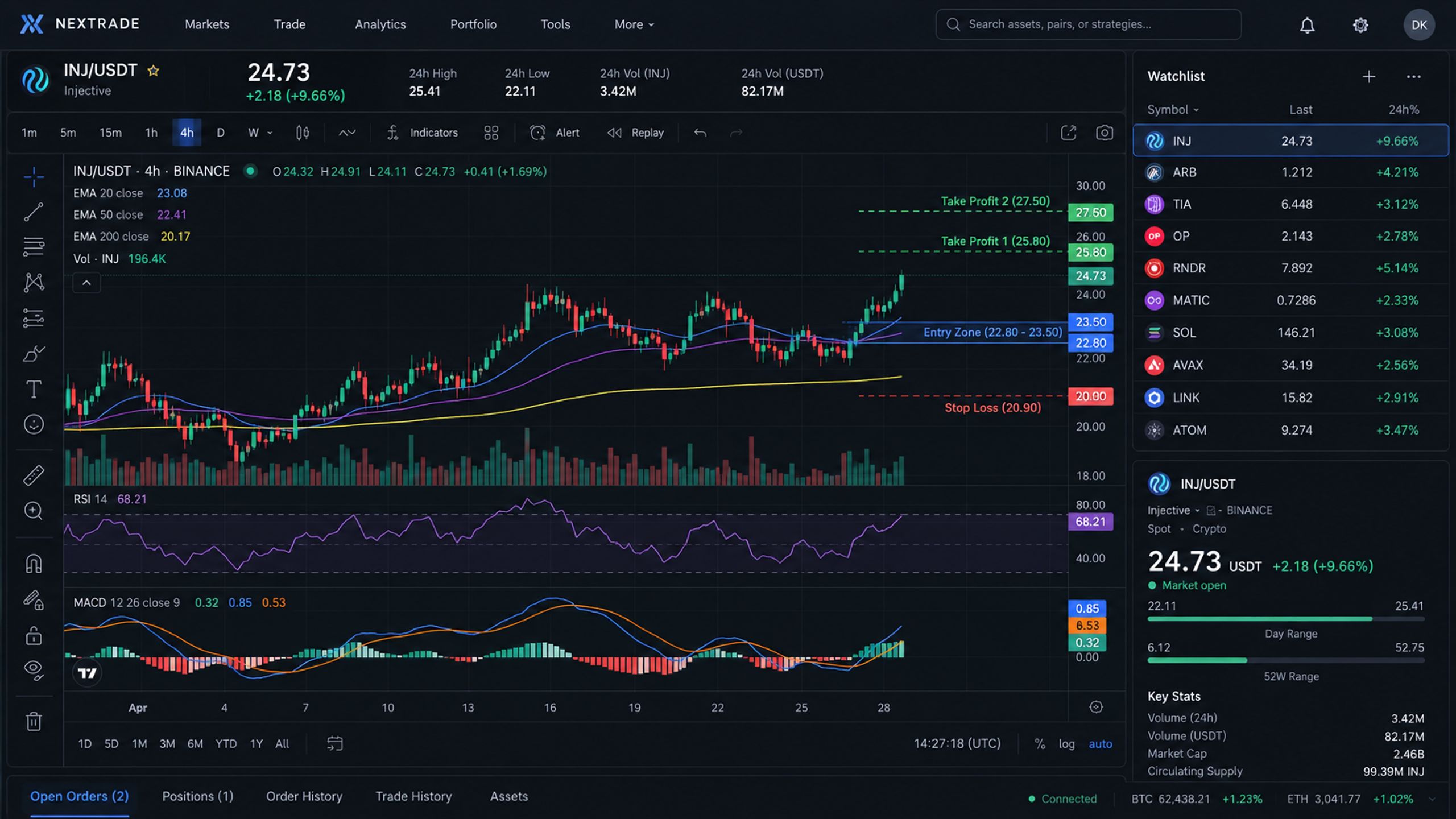1456x819 pixels.
Task: Select the crosshair cursor tool
Action: [34, 177]
